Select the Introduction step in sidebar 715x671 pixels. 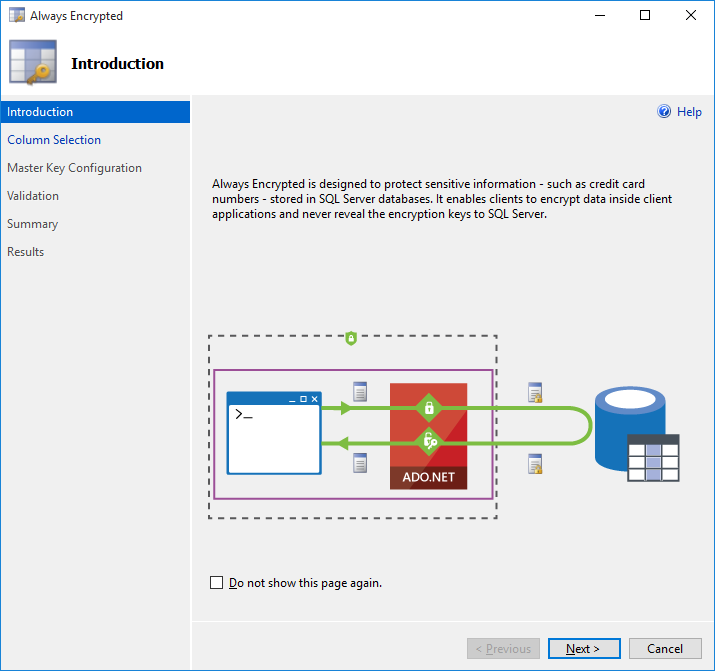pyautogui.click(x=40, y=112)
